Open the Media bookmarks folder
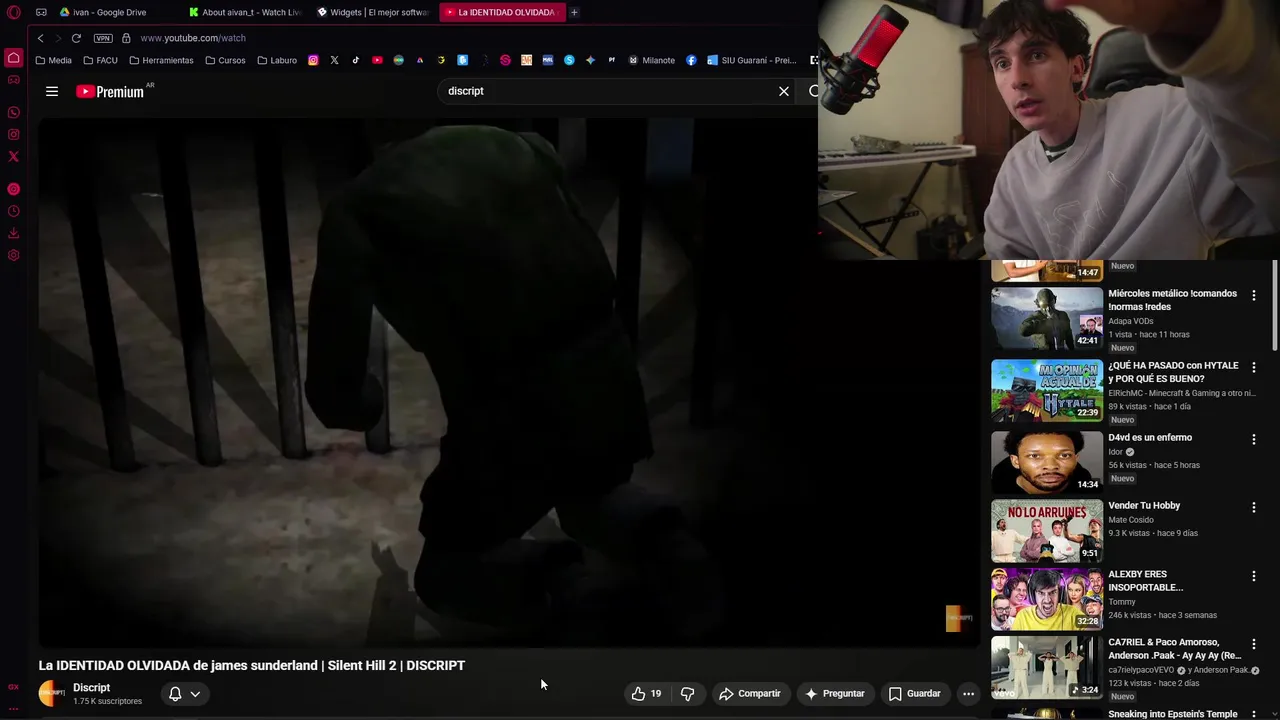This screenshot has width=1280, height=720. coord(53,60)
